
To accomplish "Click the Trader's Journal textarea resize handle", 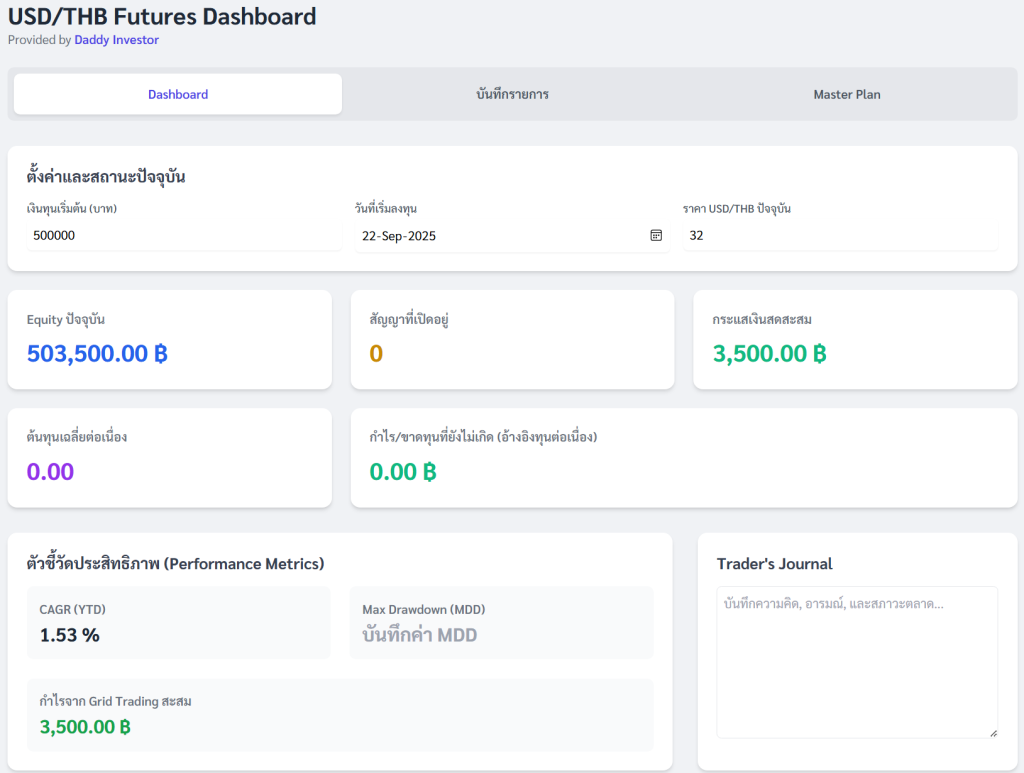I will (x=993, y=733).
